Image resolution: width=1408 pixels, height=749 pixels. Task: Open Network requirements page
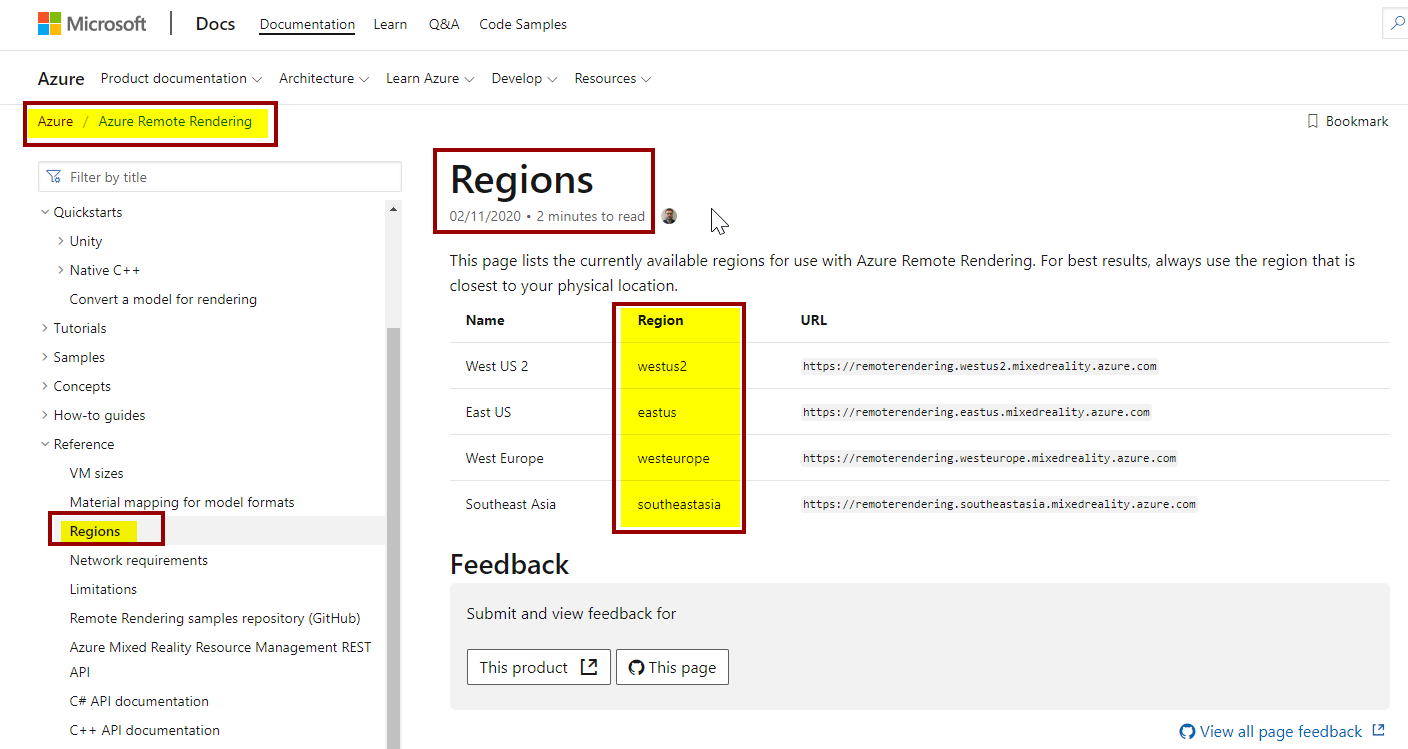click(x=139, y=560)
